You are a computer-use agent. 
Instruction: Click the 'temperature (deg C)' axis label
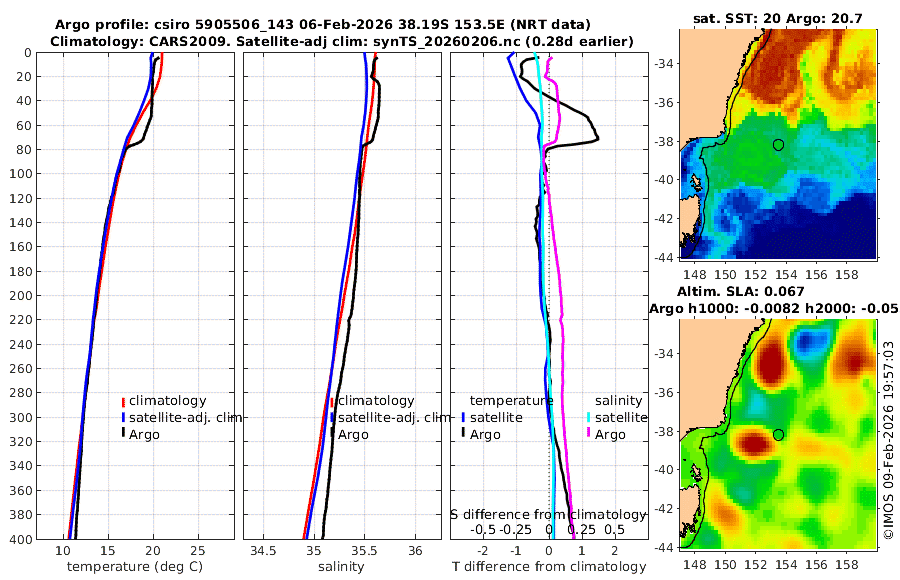135,567
